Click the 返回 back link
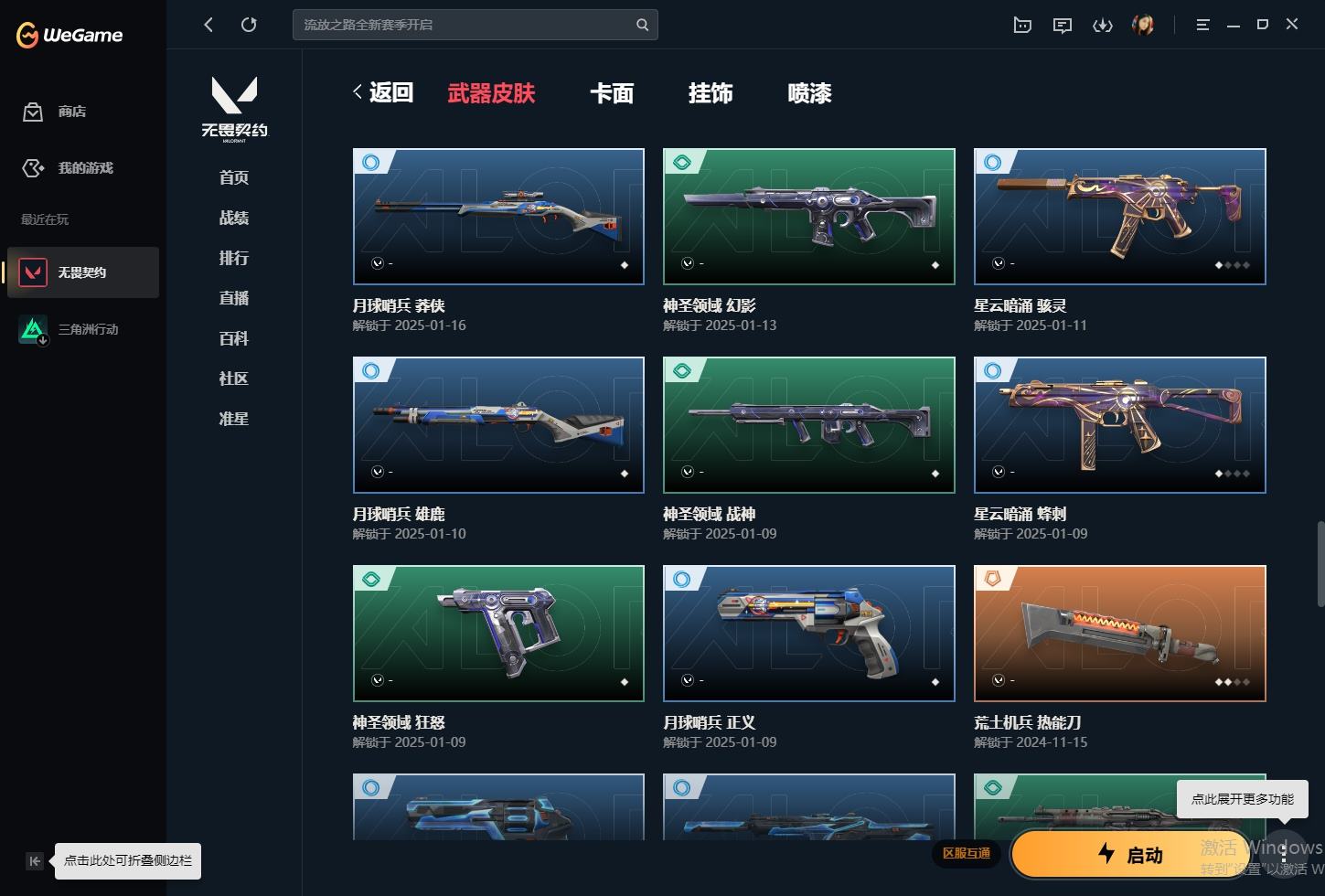Image resolution: width=1325 pixels, height=896 pixels. tap(383, 92)
